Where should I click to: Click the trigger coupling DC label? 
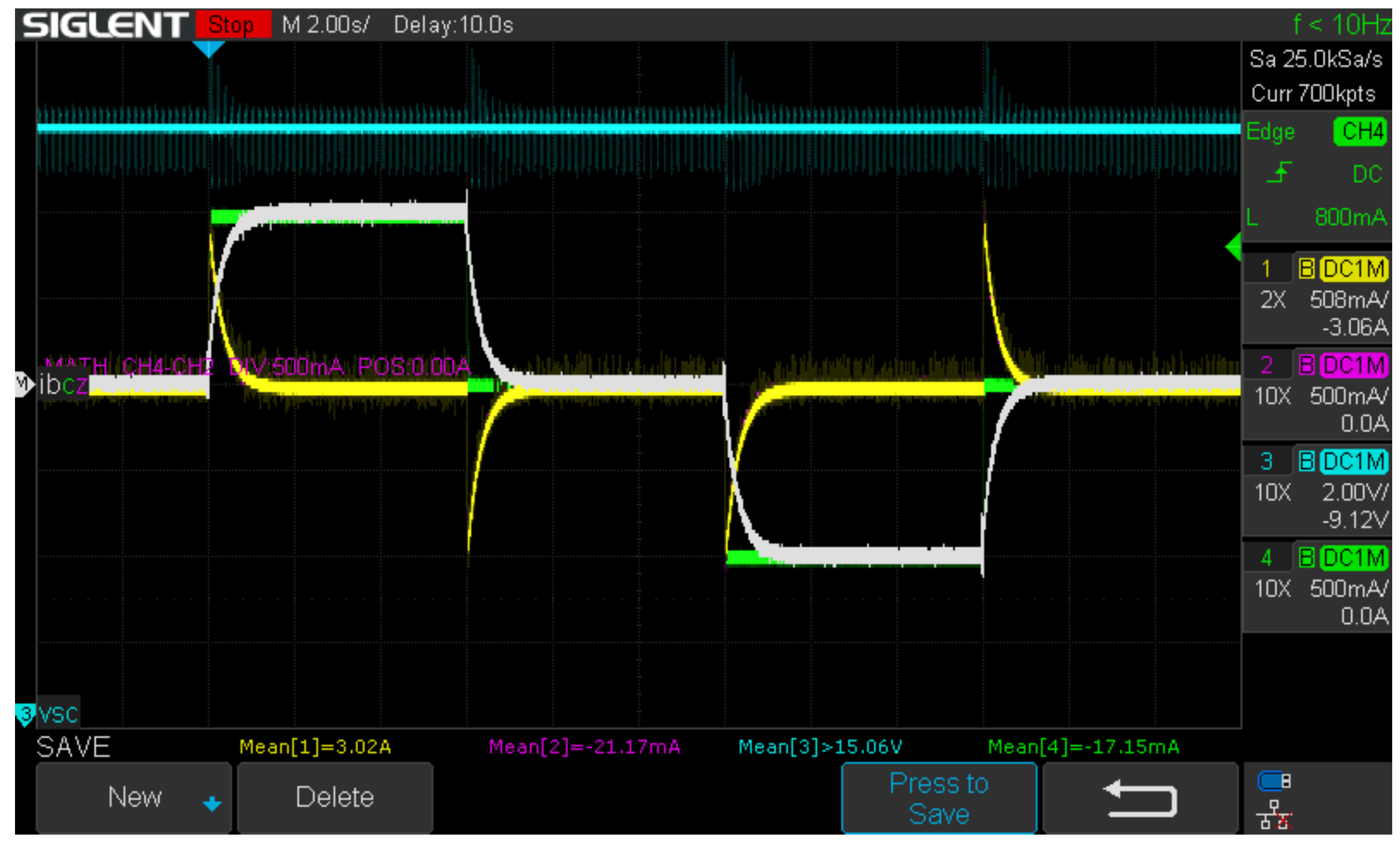[x=1368, y=174]
